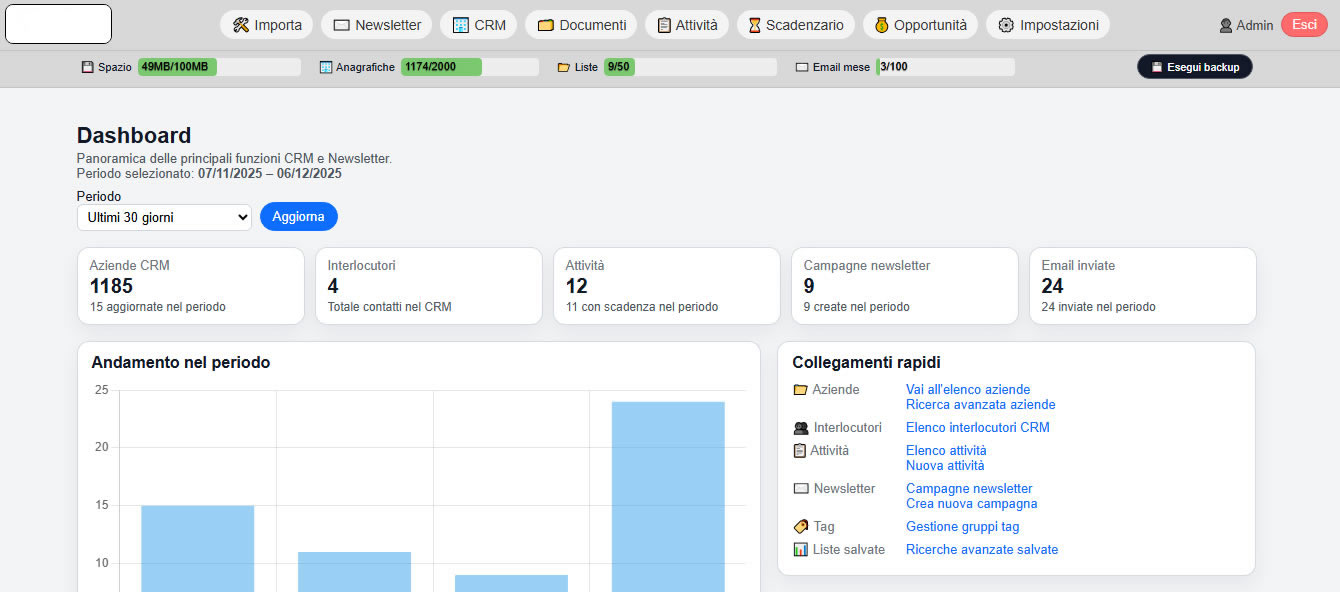Image resolution: width=1340 pixels, height=592 pixels.
Task: Open Ricerca avanzata aziende link
Action: (x=981, y=405)
